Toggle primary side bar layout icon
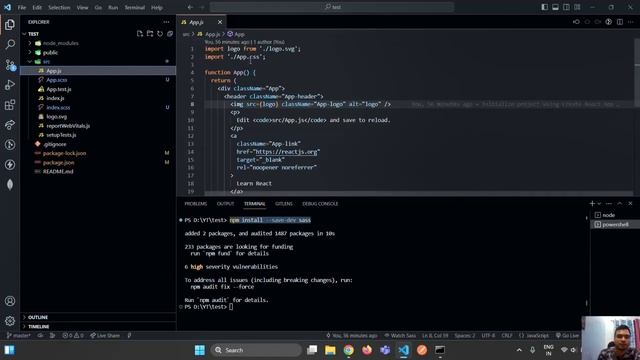 tap(544, 7)
